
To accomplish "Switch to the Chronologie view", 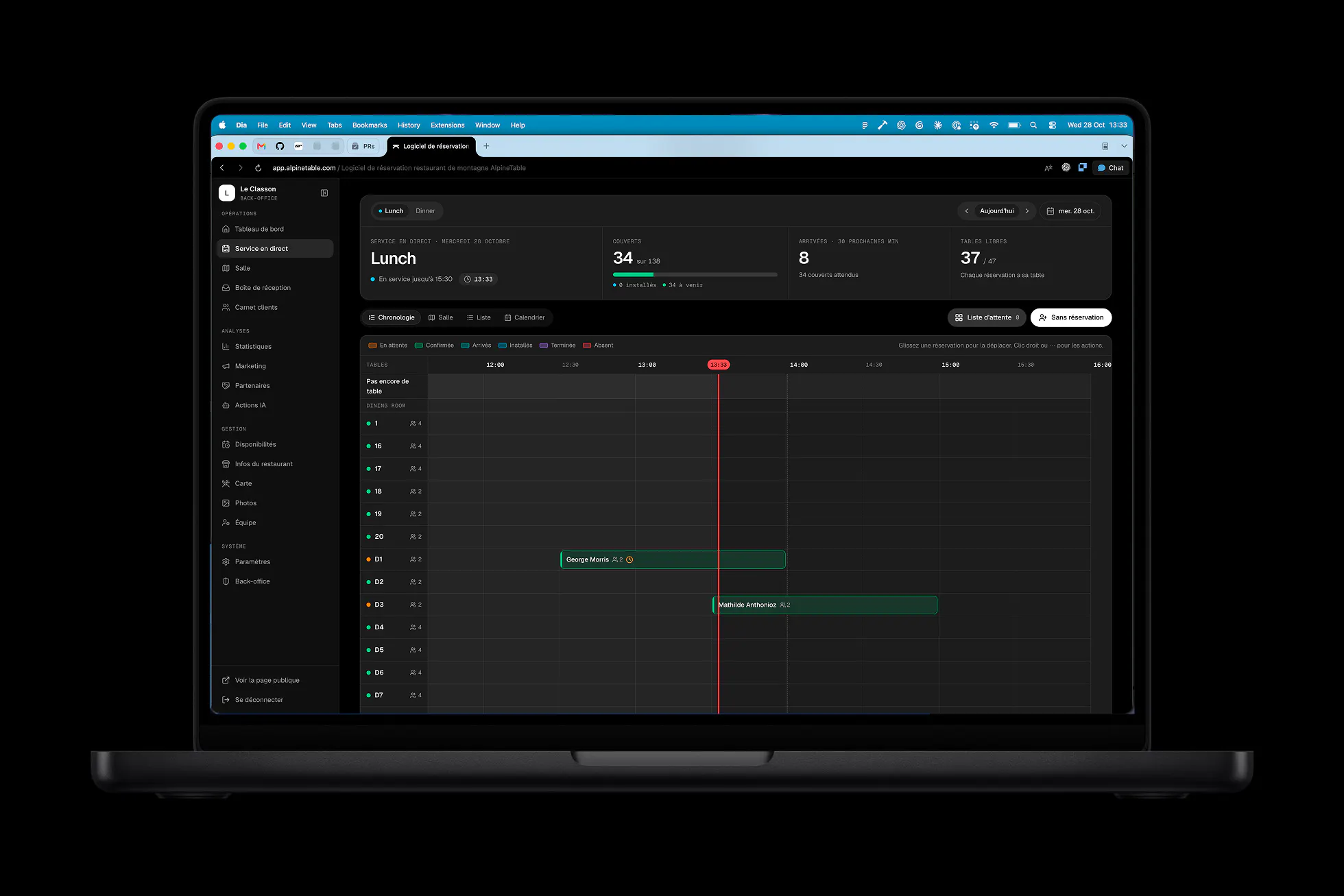I will pyautogui.click(x=392, y=317).
